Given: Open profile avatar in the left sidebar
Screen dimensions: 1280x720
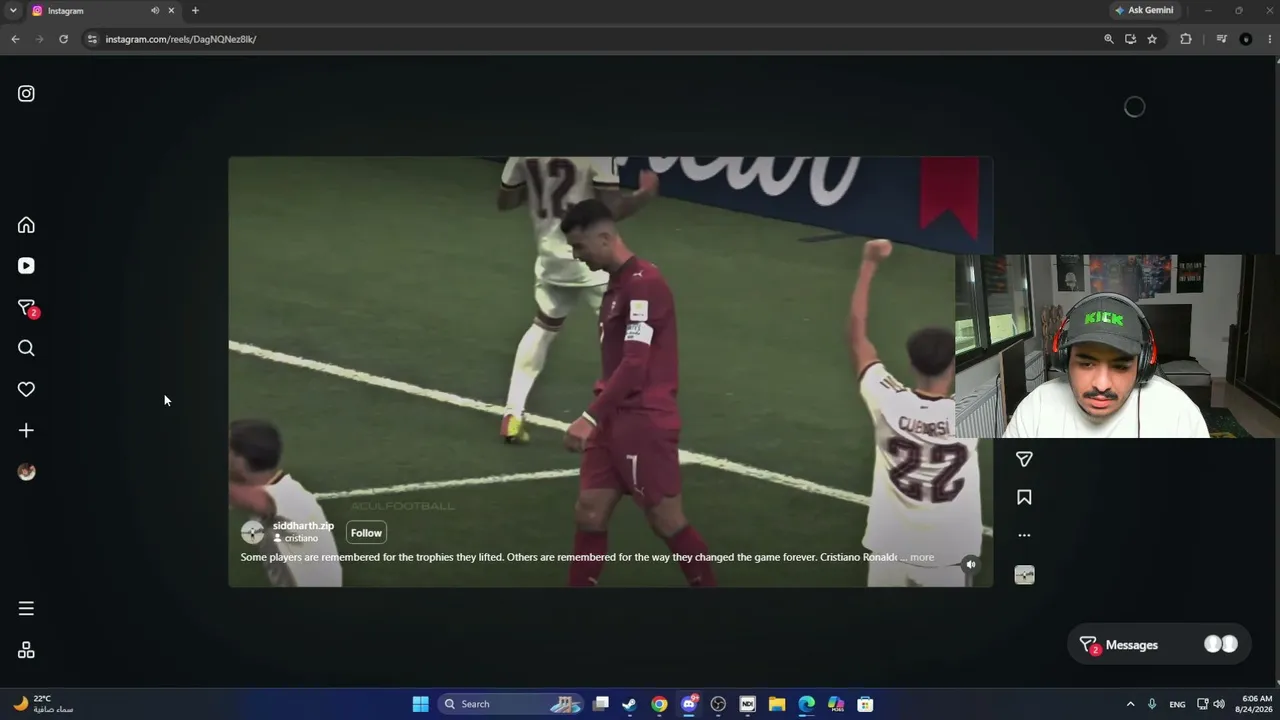Looking at the screenshot, I should click(26, 472).
